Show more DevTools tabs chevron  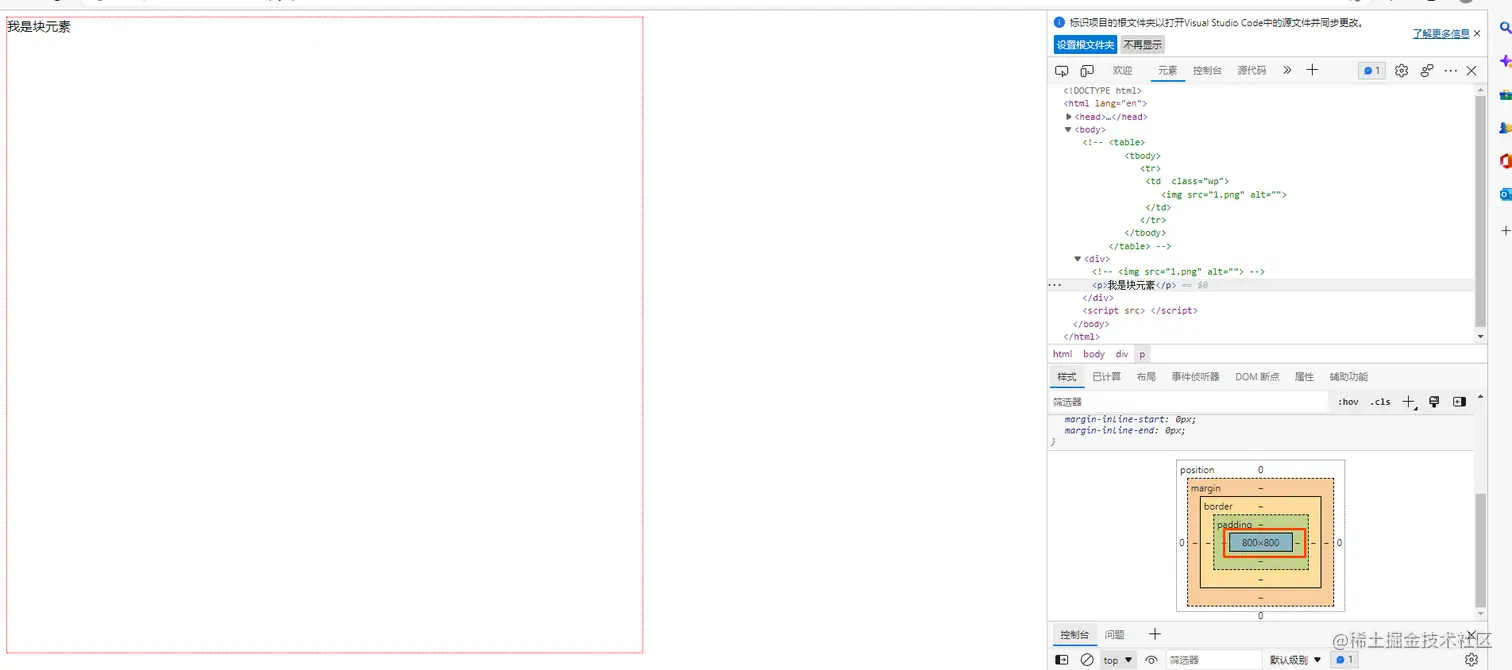coord(1287,70)
